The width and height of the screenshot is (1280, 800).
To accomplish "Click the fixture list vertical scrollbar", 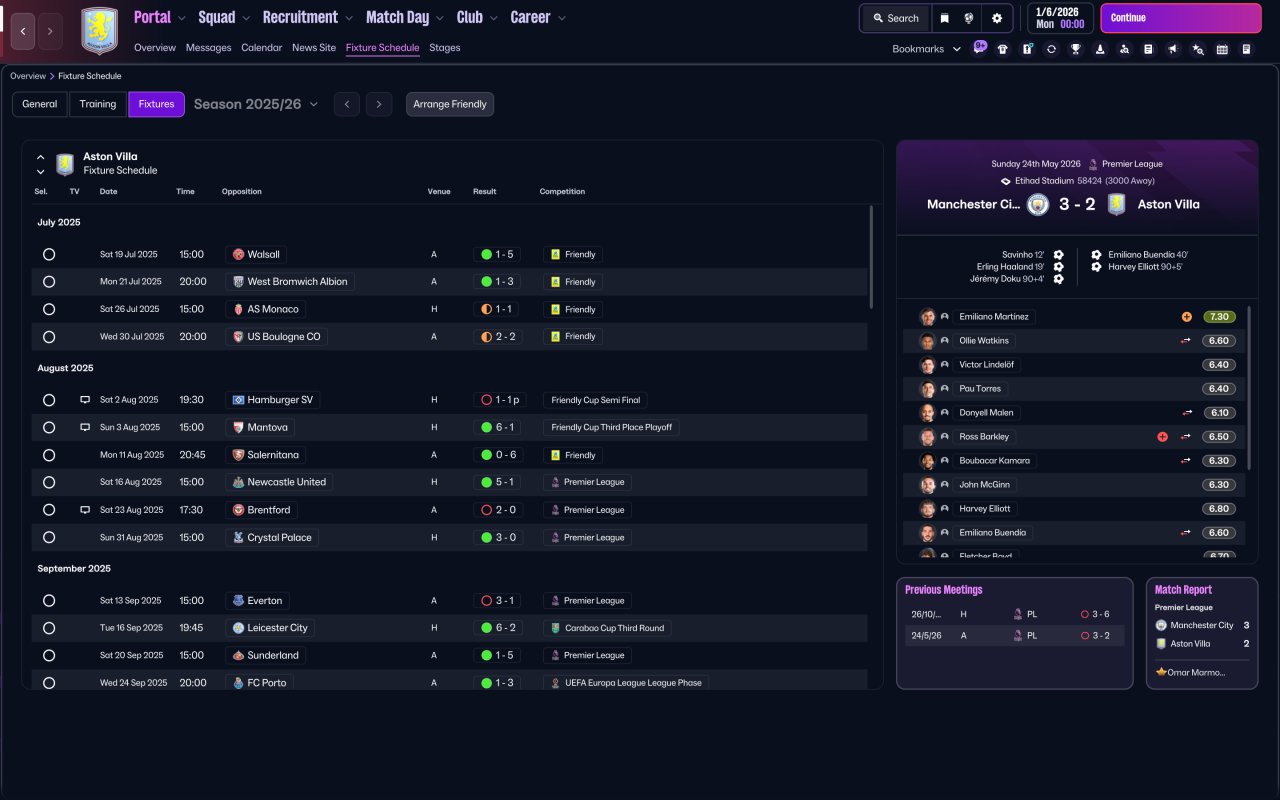I will coord(872,257).
